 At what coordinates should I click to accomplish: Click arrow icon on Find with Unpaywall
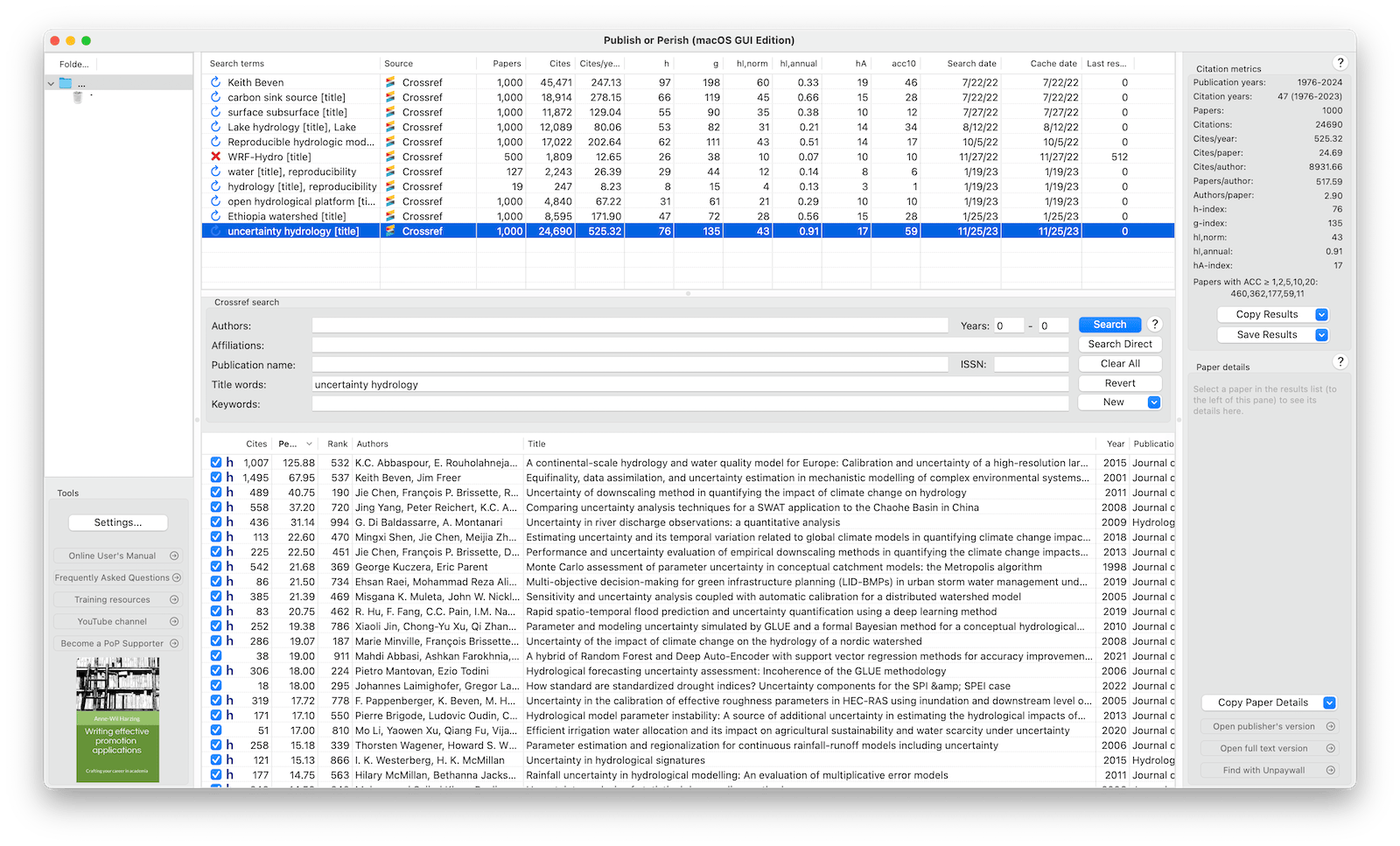click(x=1331, y=770)
